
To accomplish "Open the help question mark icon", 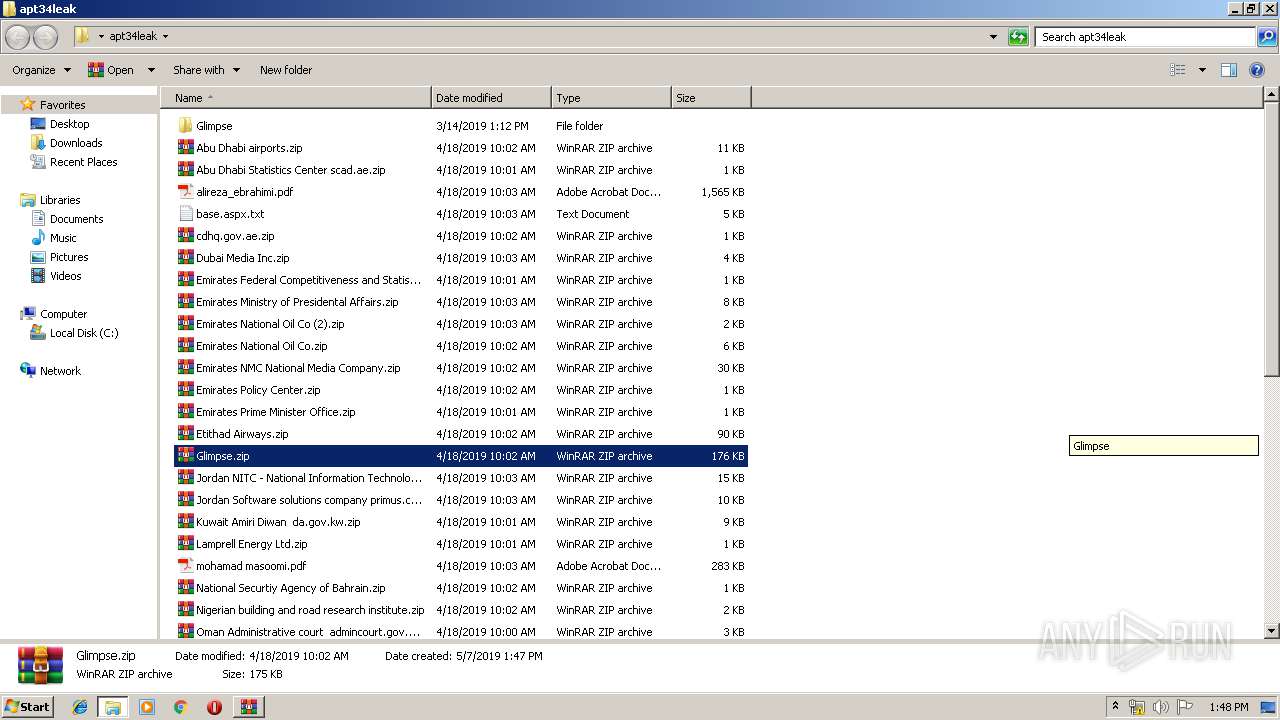I will point(1257,70).
